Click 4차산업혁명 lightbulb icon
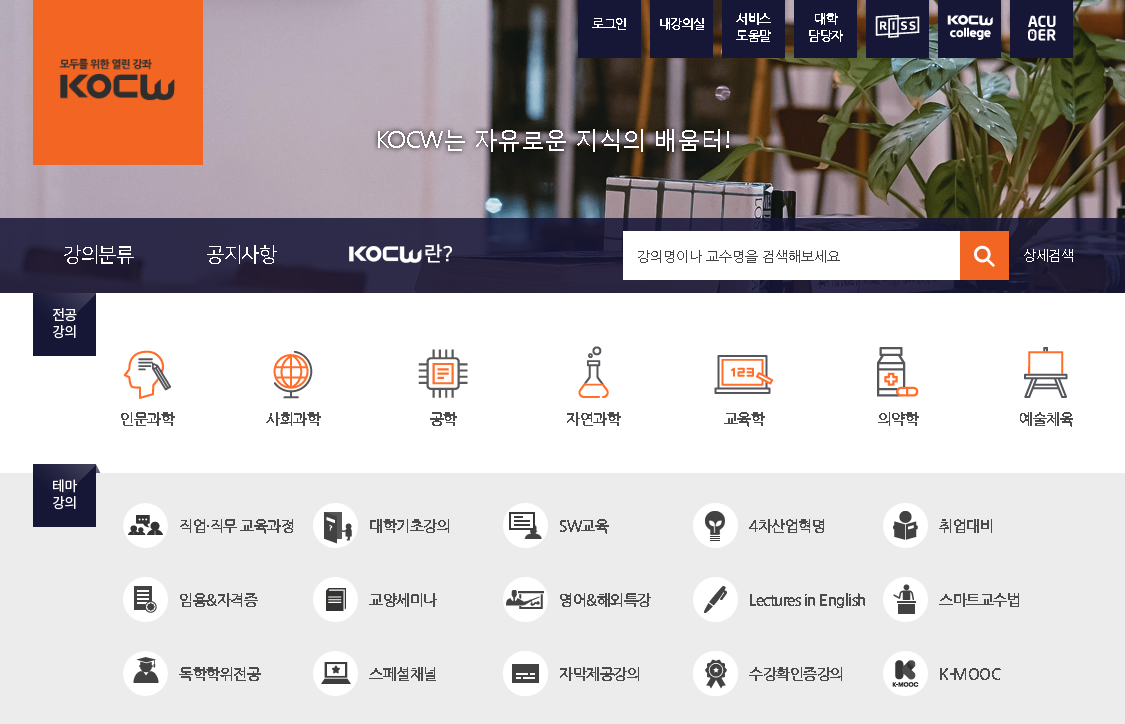This screenshot has height=724, width=1125. coord(715,526)
